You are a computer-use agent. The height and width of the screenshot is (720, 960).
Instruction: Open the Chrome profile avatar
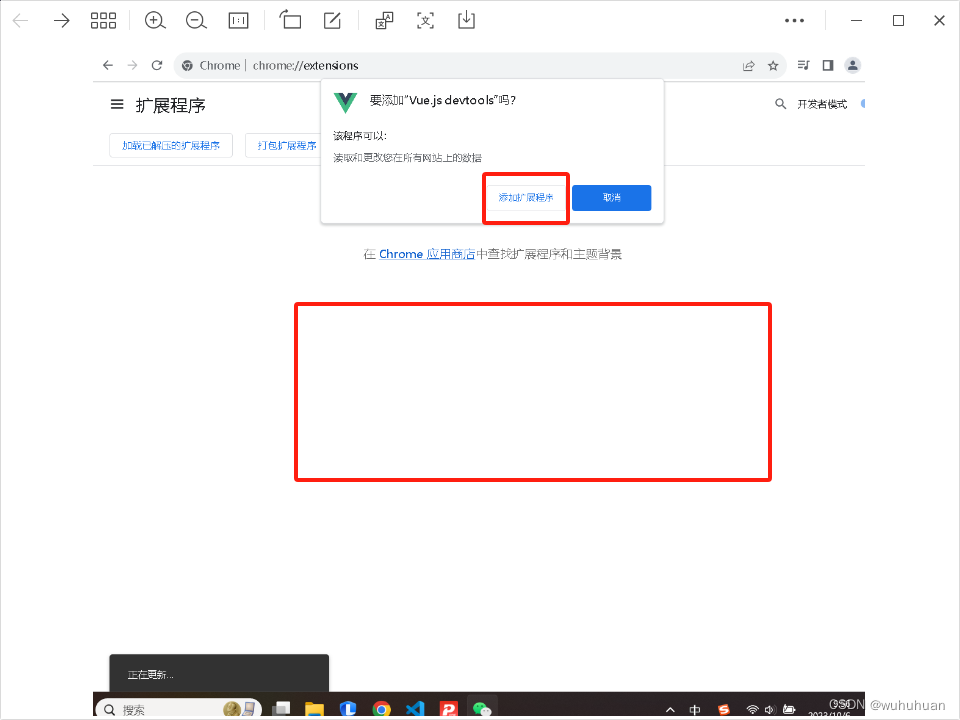852,66
